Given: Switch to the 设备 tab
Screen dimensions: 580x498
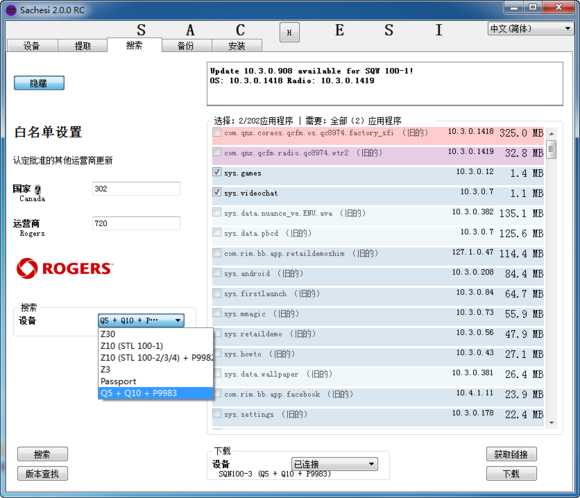Looking at the screenshot, I should tap(32, 46).
